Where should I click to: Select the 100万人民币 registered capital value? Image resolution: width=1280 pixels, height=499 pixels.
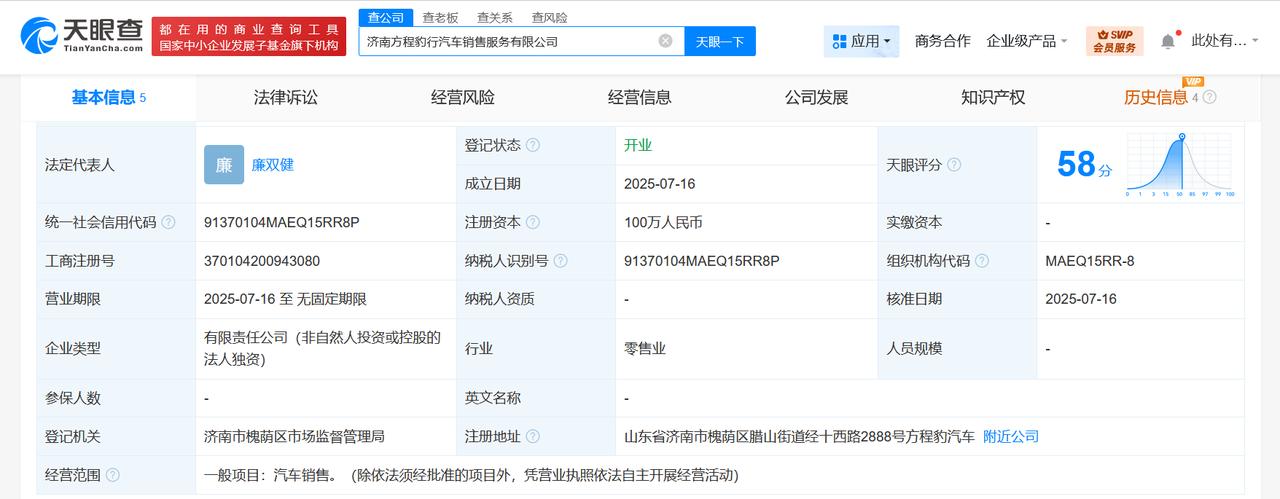[664, 223]
